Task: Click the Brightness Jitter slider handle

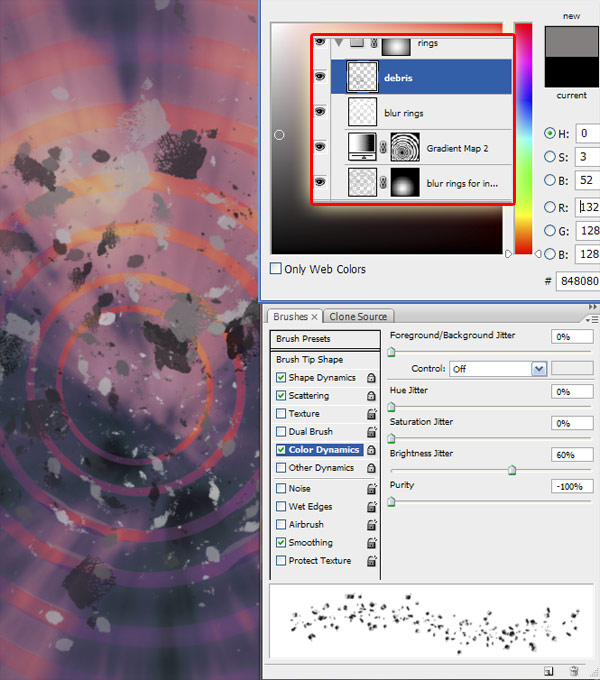Action: tap(512, 470)
